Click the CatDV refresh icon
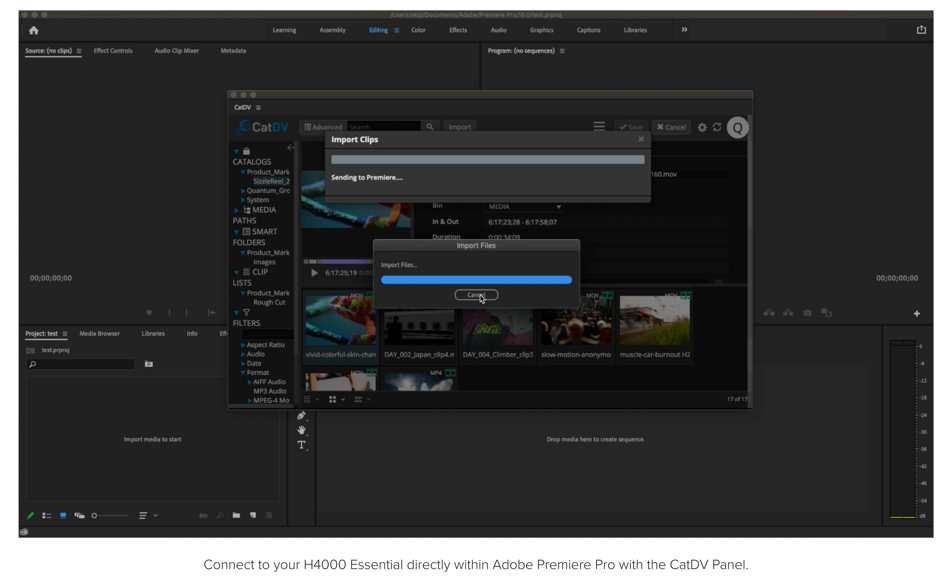950x579 pixels. click(717, 128)
